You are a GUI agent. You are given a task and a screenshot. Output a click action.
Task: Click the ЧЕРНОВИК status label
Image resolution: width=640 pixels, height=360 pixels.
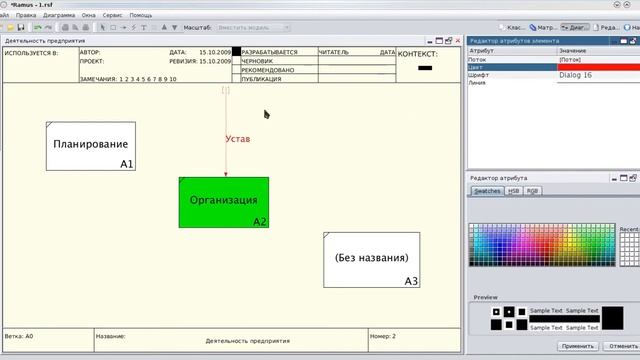pyautogui.click(x=257, y=61)
